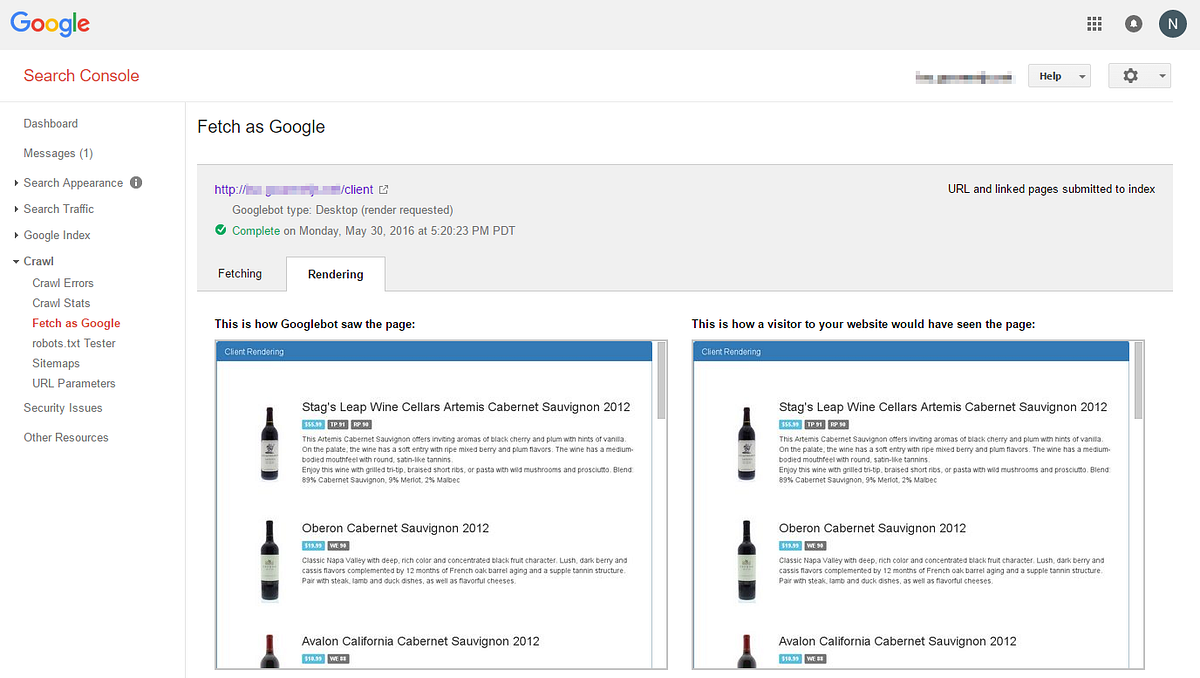Click Avalon bottle image in Googlebot view
The image size is (1200, 678).
point(270,650)
